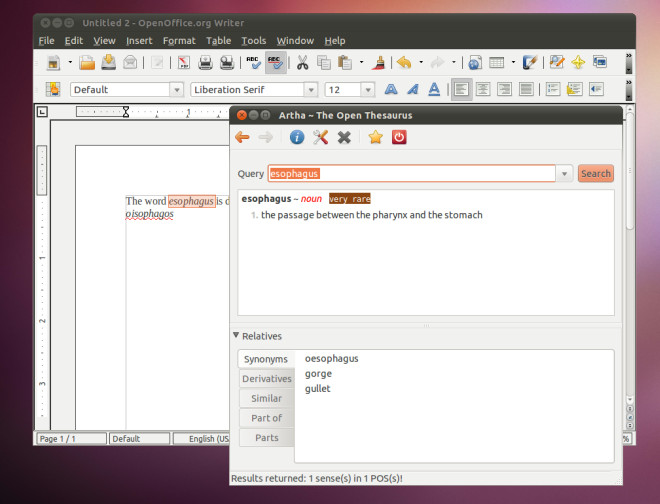Open the Artha query history dropdown
660x504 pixels.
pyautogui.click(x=564, y=173)
